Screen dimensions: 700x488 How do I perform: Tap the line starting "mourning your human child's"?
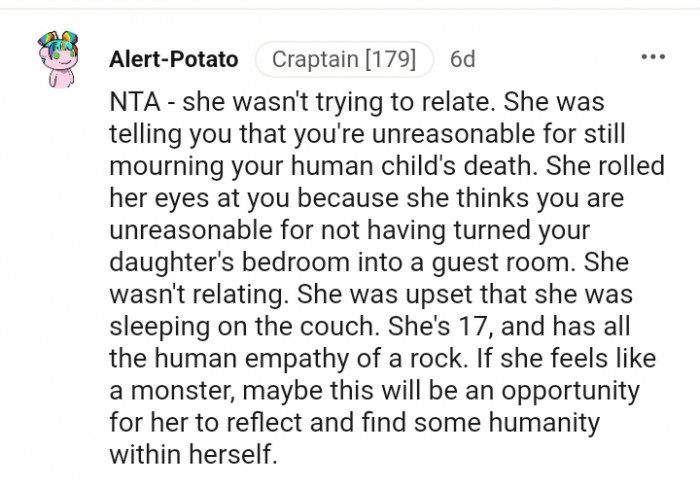pos(387,166)
